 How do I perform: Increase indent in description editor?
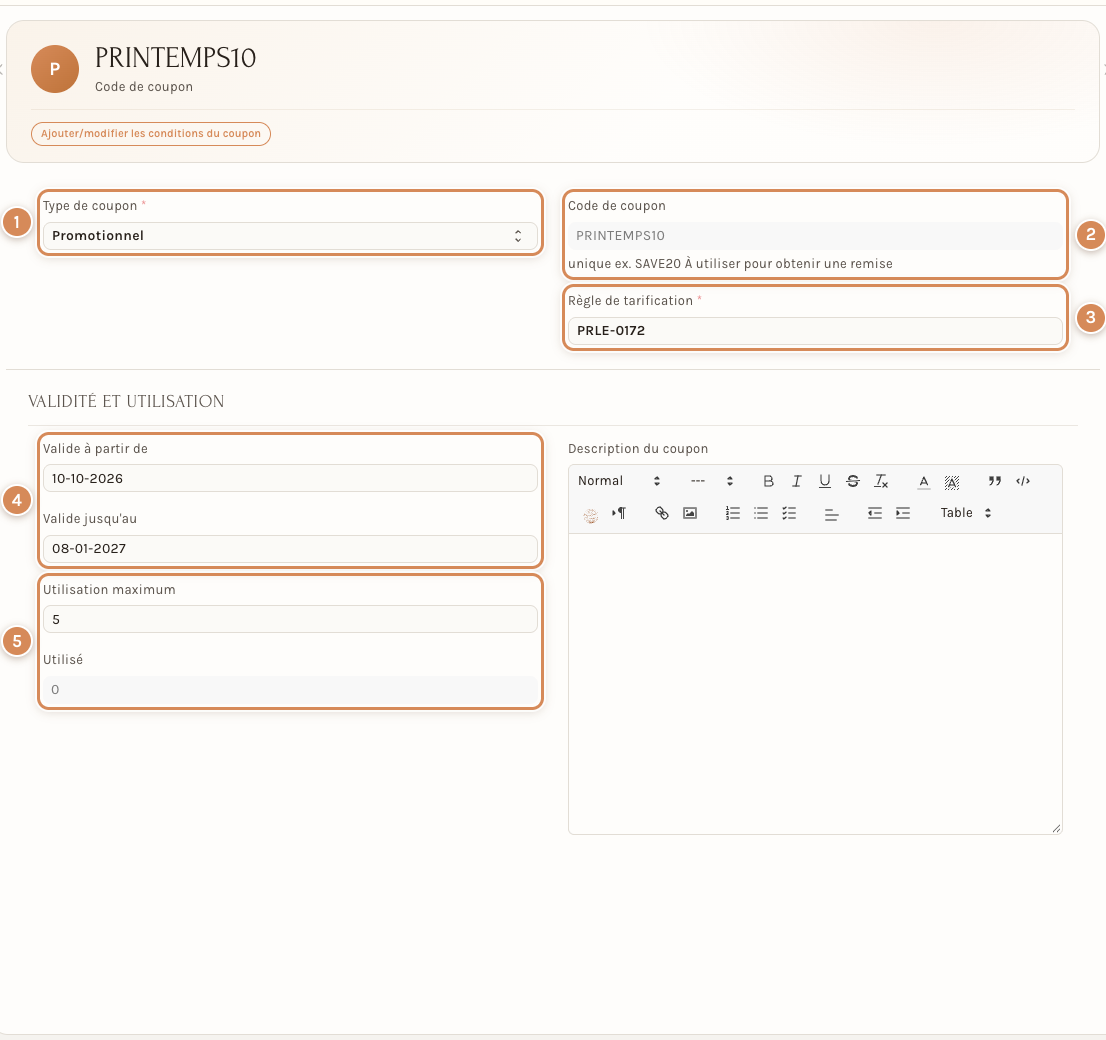(x=903, y=513)
